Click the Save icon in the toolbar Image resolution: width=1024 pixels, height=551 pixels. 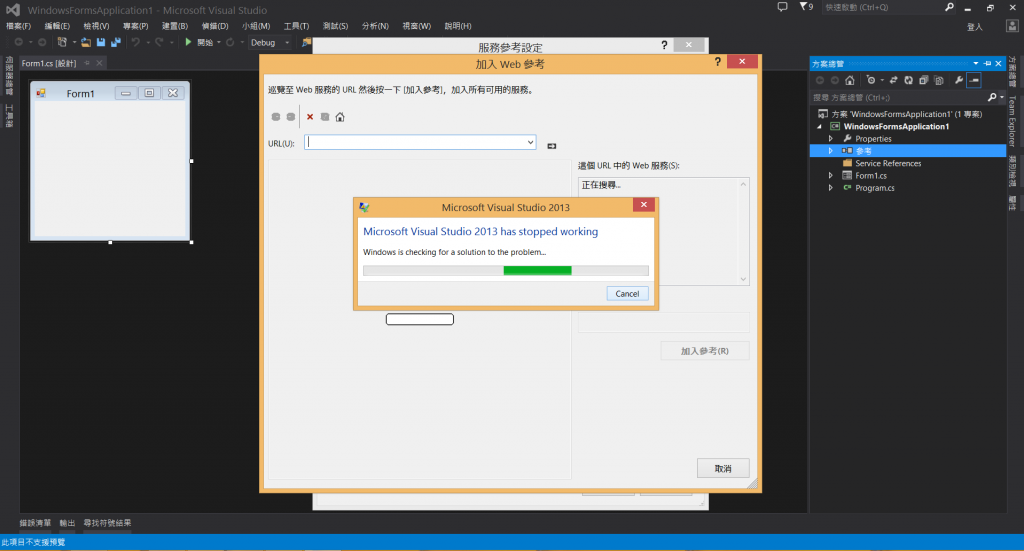[101, 42]
